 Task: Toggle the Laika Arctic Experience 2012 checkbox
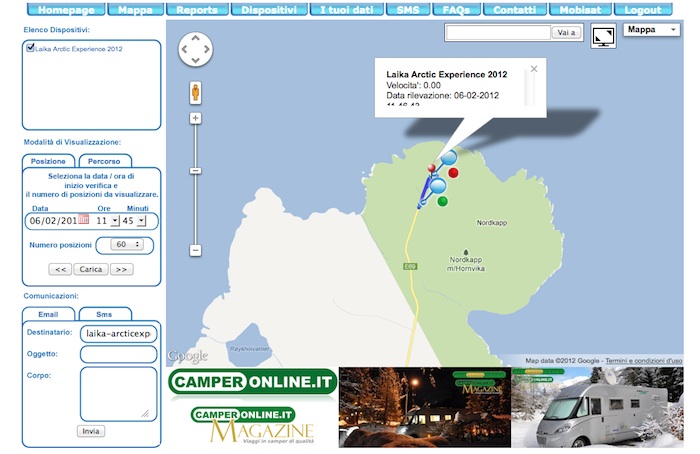click(31, 48)
